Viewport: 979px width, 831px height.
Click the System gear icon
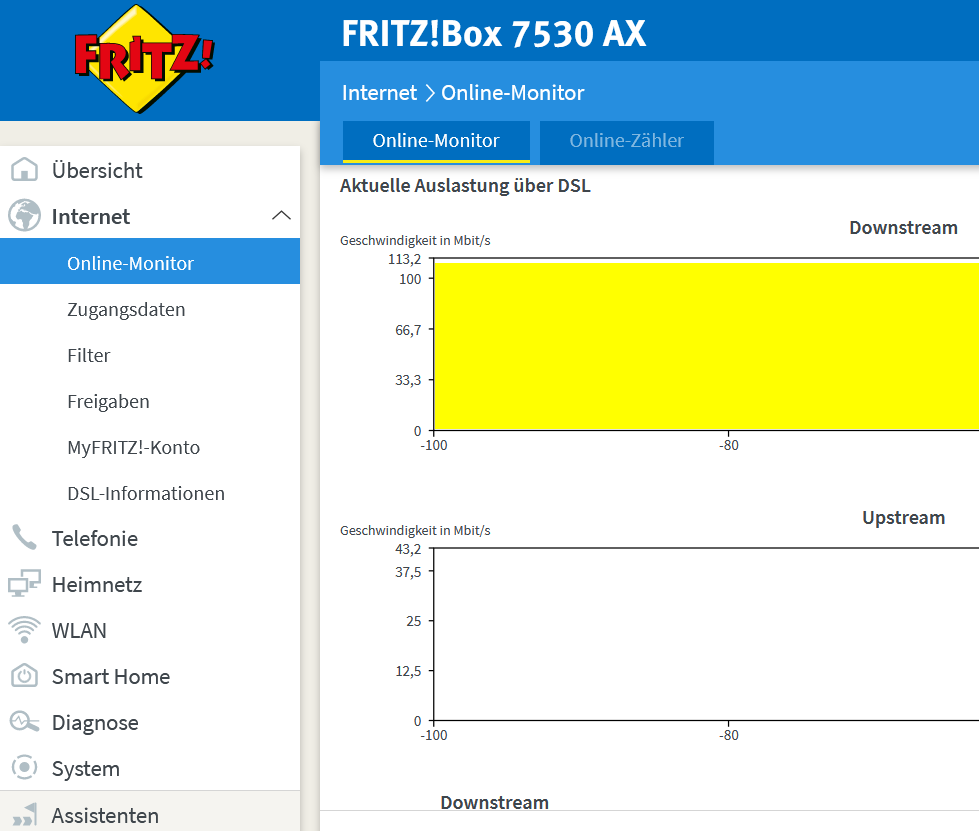pyautogui.click(x=24, y=767)
